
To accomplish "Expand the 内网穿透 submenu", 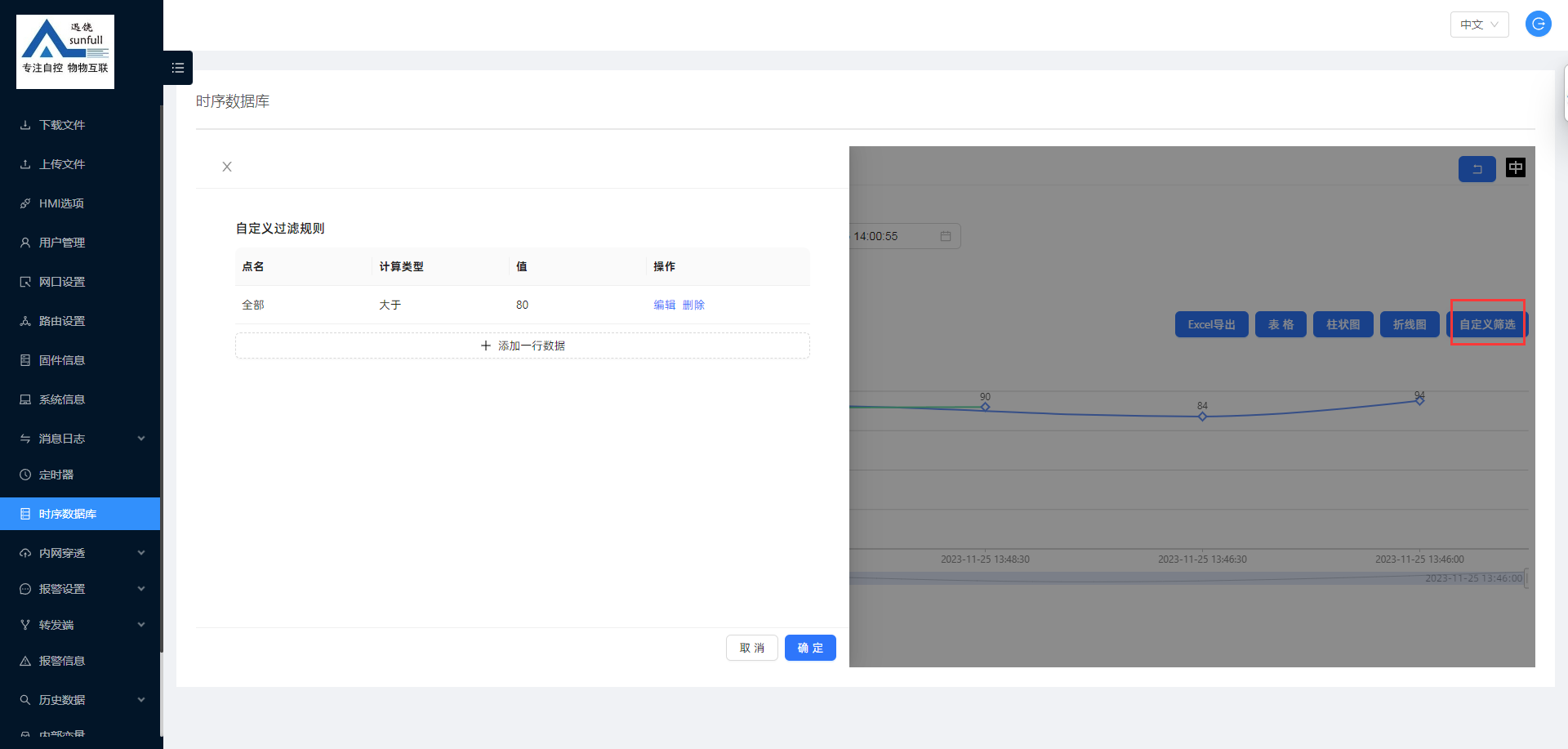I will (x=141, y=553).
